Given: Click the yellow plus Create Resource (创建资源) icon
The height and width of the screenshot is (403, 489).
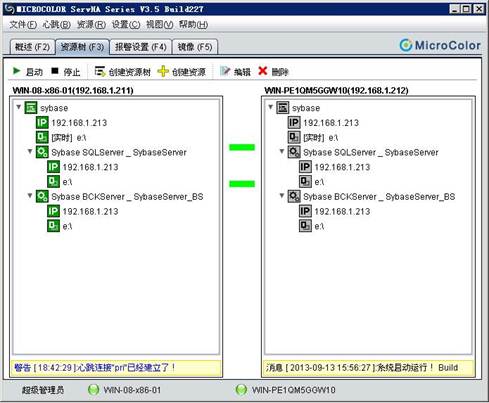Looking at the screenshot, I should (x=163, y=71).
